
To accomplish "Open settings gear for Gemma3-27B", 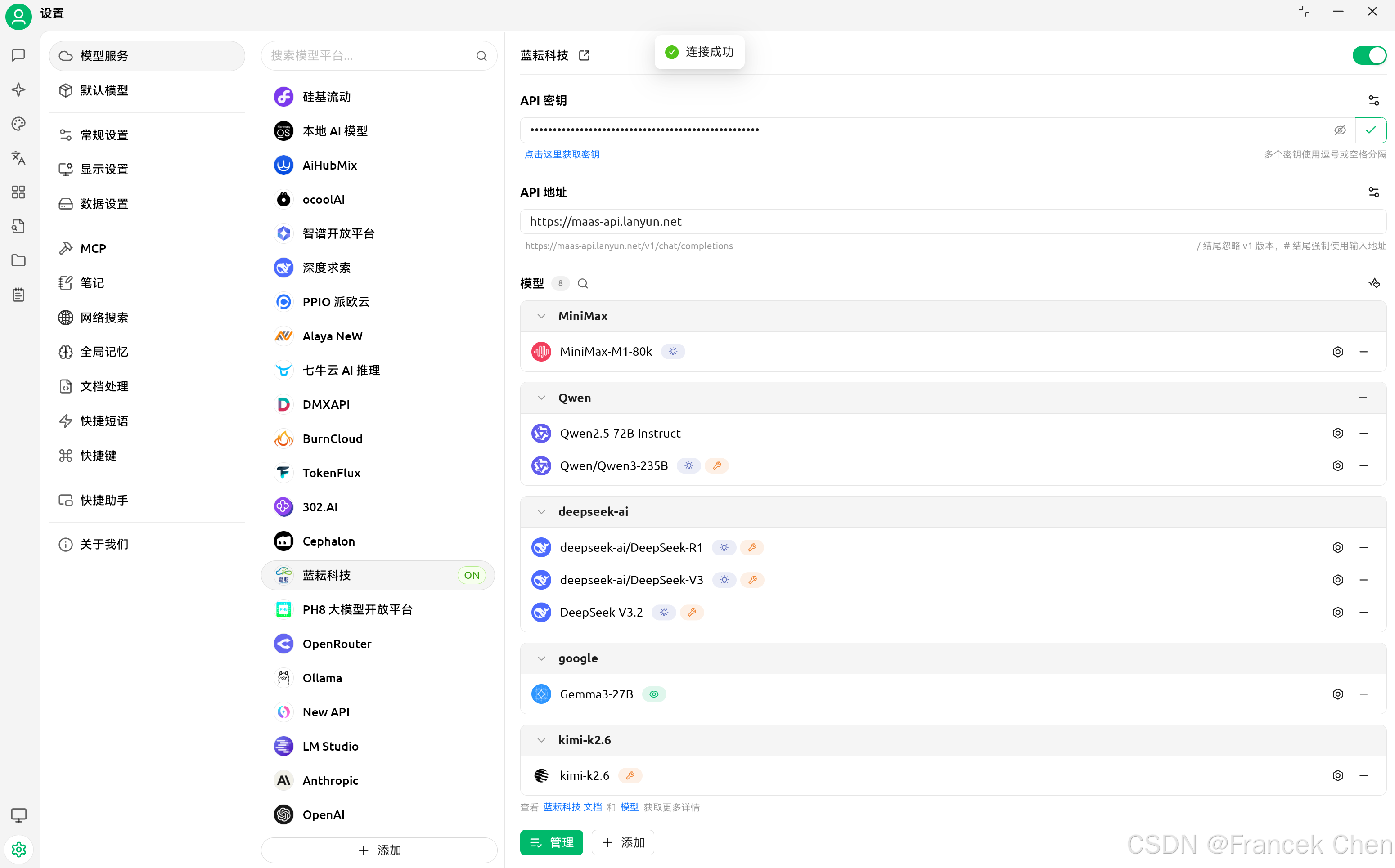I will 1337,694.
